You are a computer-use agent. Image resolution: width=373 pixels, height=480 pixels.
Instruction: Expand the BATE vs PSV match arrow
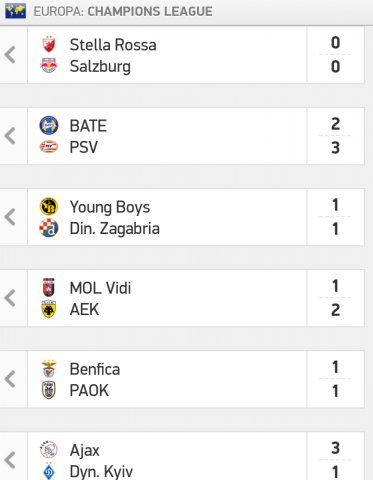[11, 136]
